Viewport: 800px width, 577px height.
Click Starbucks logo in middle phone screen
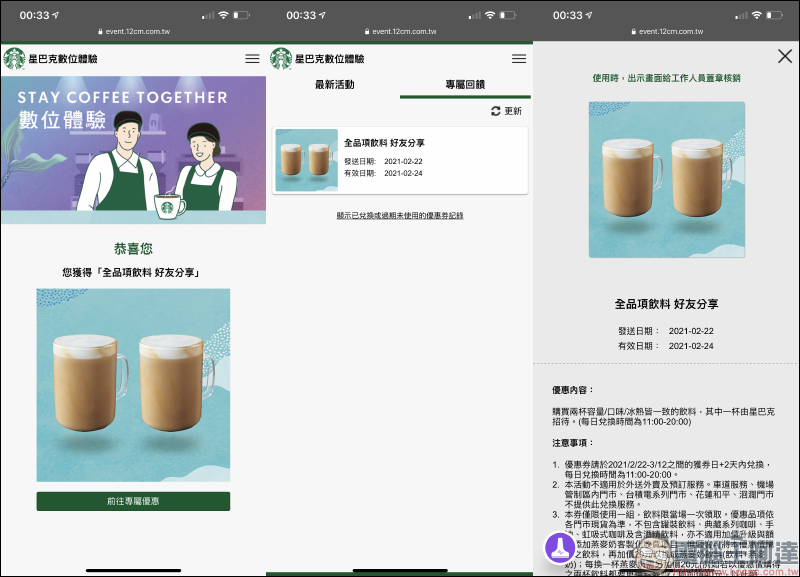tap(281, 59)
